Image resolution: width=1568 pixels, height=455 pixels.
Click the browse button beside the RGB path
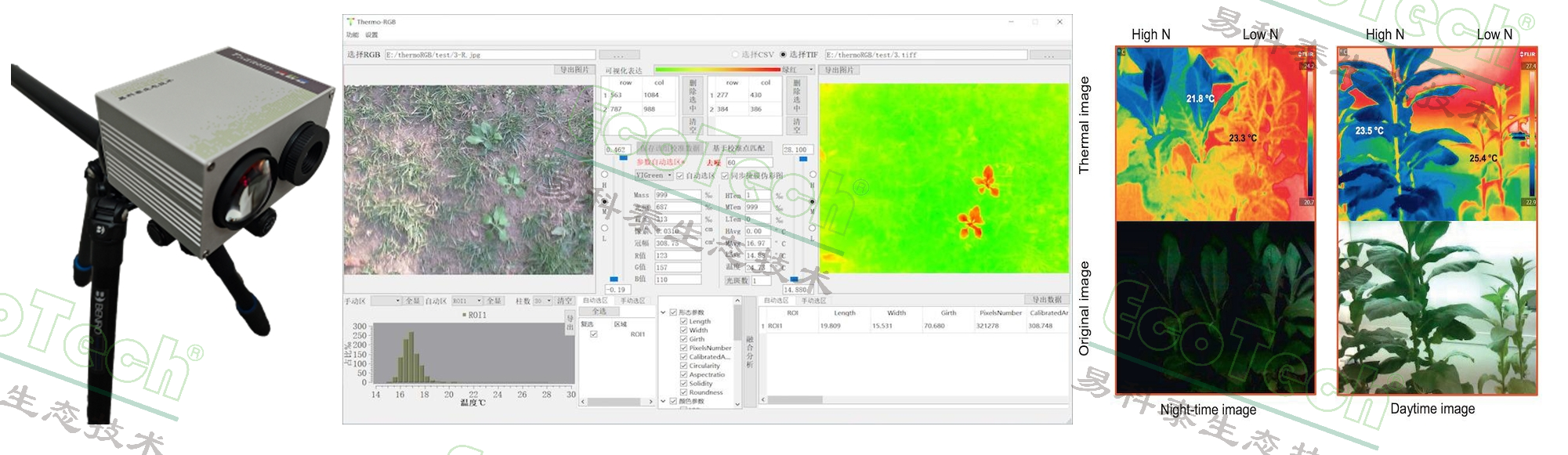coord(619,55)
